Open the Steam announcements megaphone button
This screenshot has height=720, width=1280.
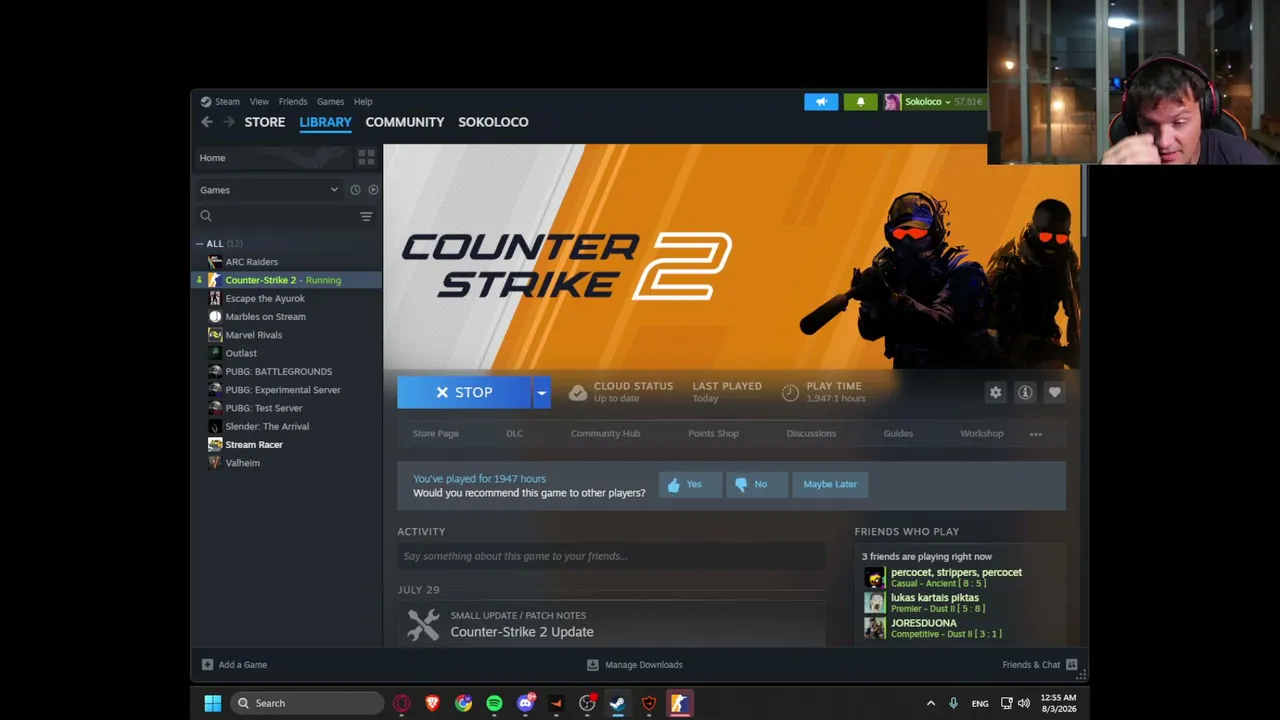(821, 102)
